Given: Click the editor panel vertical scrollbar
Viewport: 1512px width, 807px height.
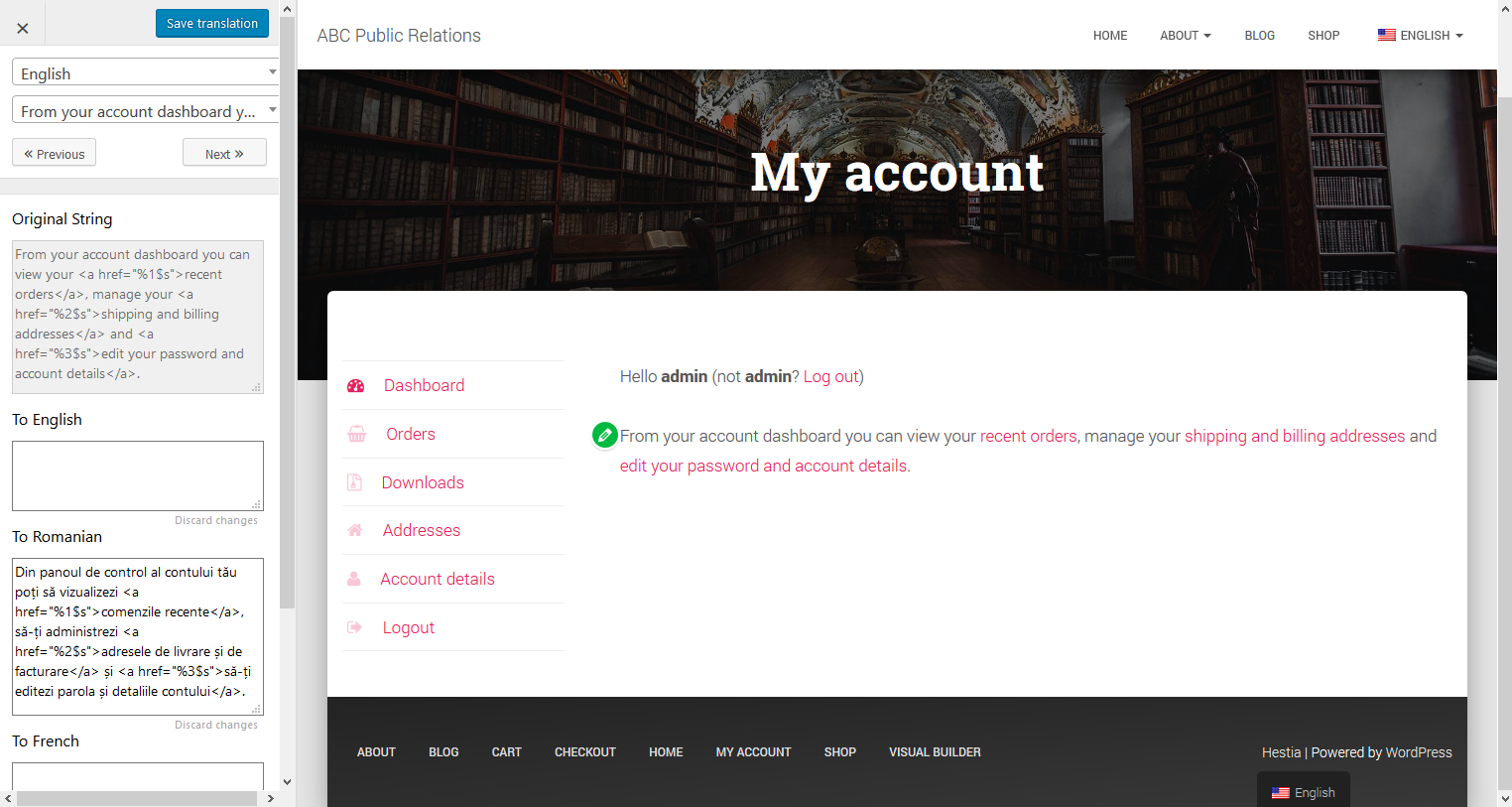Looking at the screenshot, I should click(x=288, y=313).
